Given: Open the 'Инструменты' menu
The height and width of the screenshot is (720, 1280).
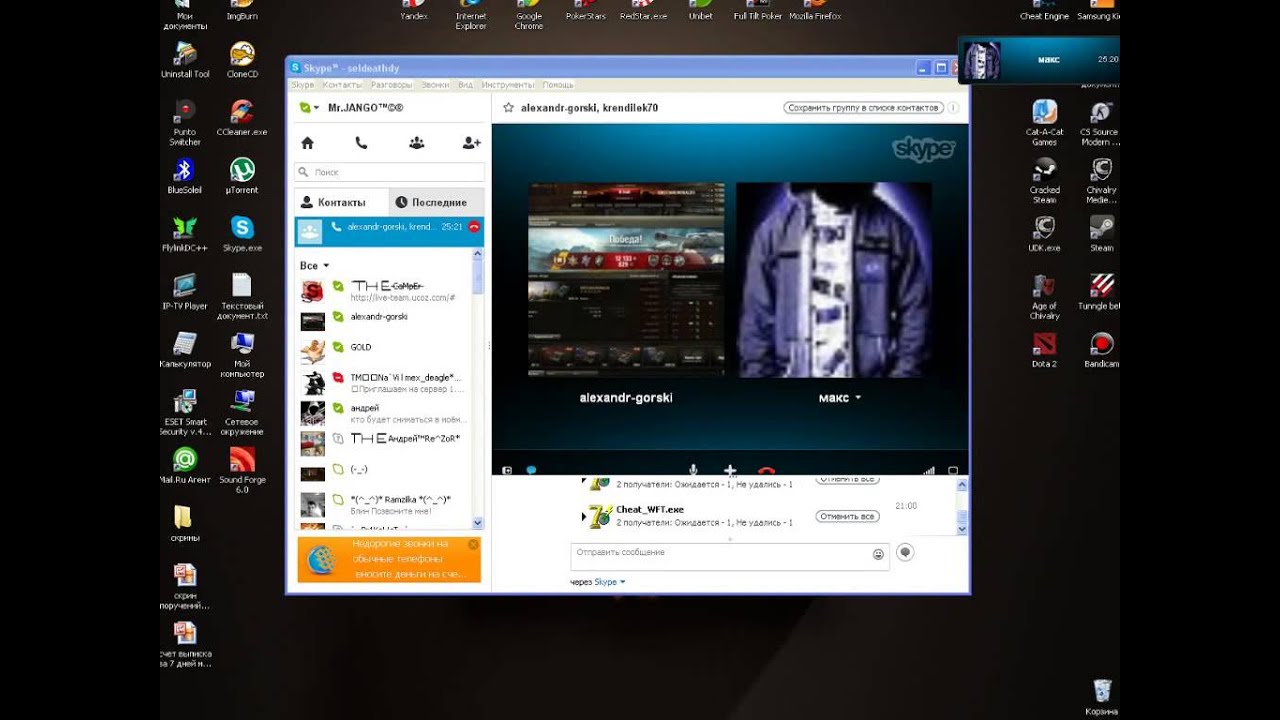Looking at the screenshot, I should click(x=508, y=85).
